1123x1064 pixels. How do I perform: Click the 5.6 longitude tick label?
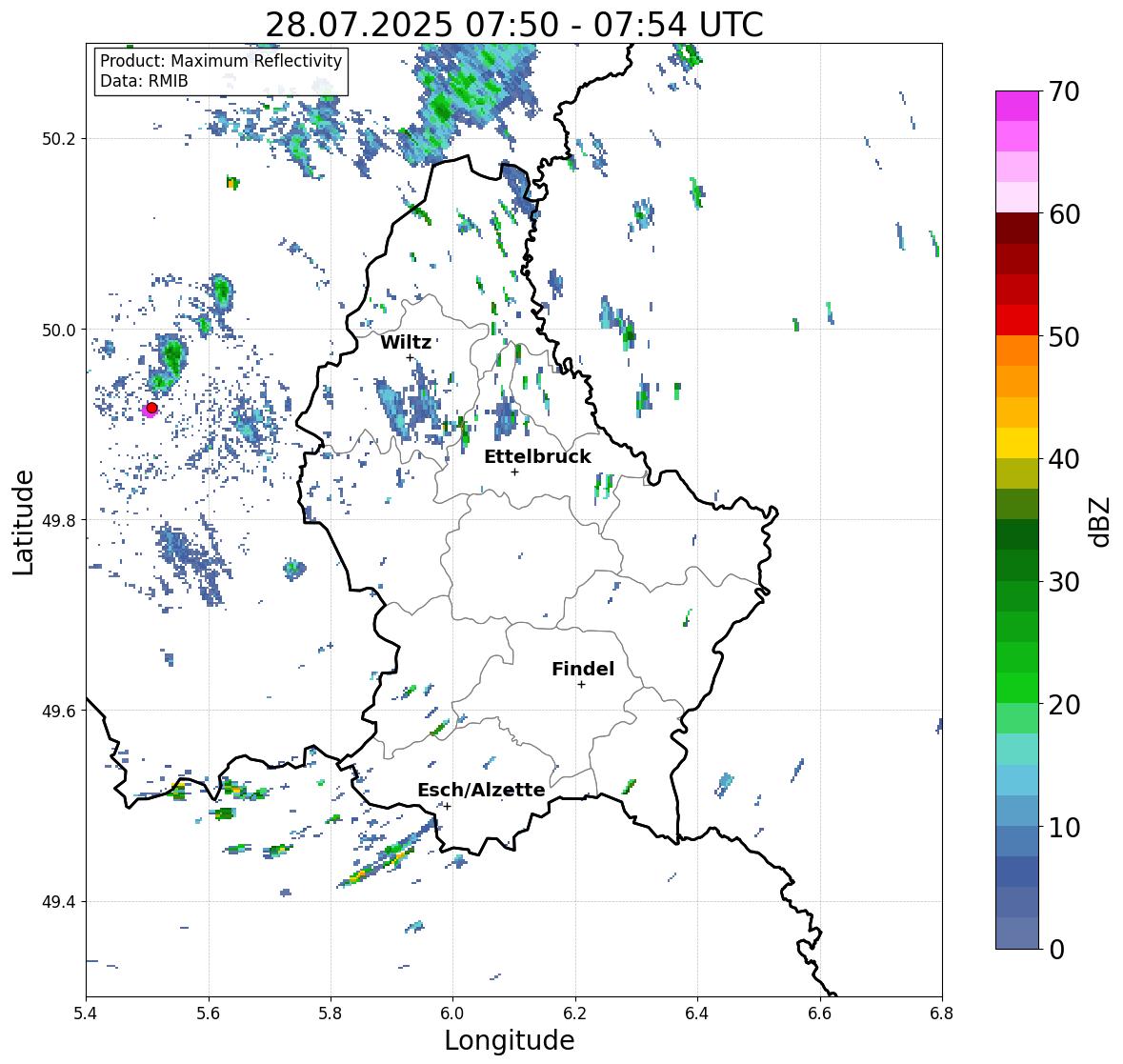(x=209, y=1013)
